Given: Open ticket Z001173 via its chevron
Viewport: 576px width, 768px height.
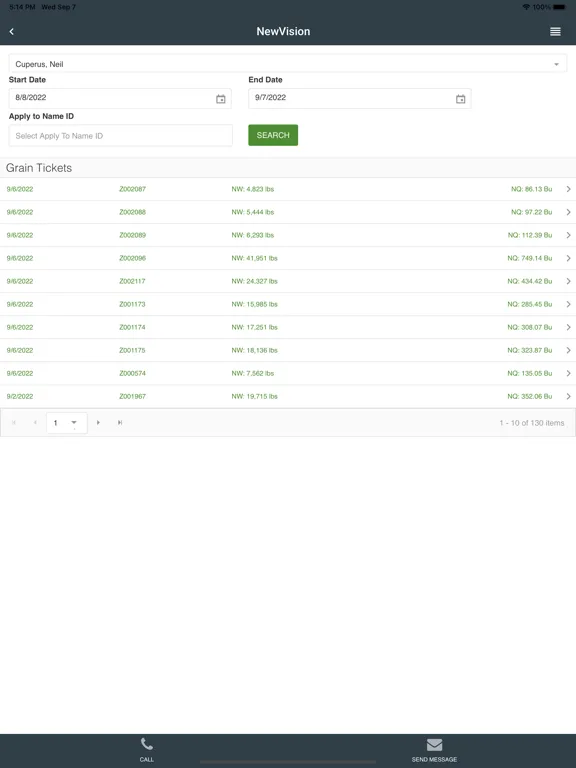Looking at the screenshot, I should (568, 304).
